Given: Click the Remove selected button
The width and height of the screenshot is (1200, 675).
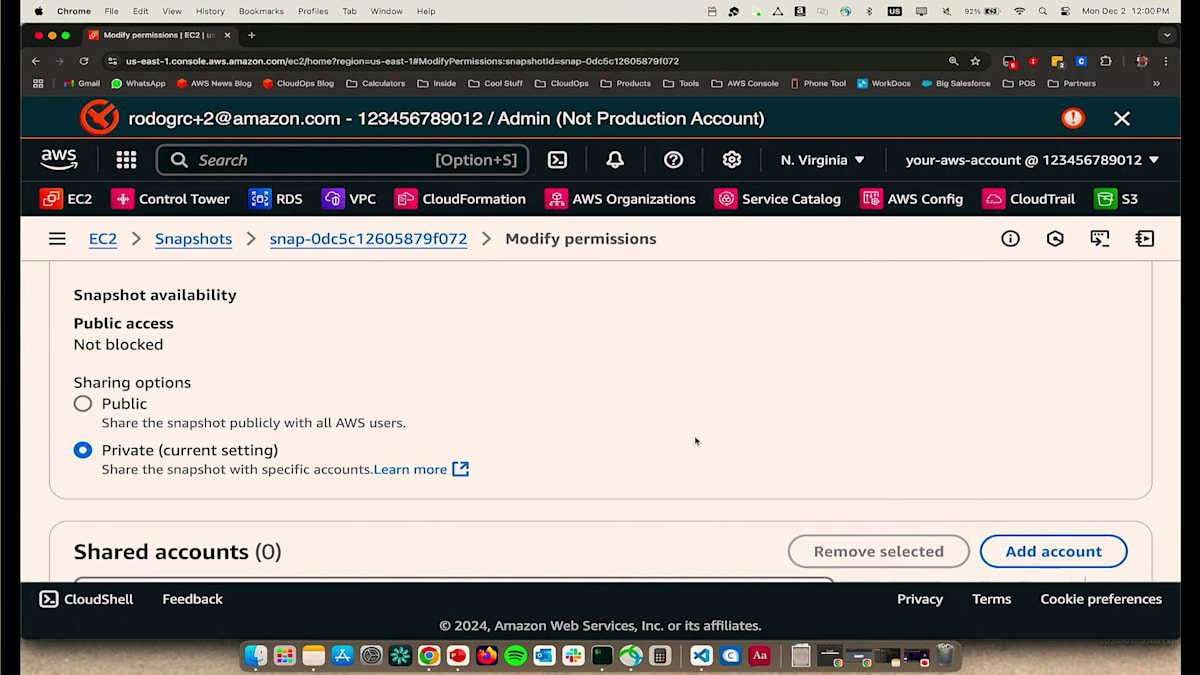Looking at the screenshot, I should [x=879, y=551].
